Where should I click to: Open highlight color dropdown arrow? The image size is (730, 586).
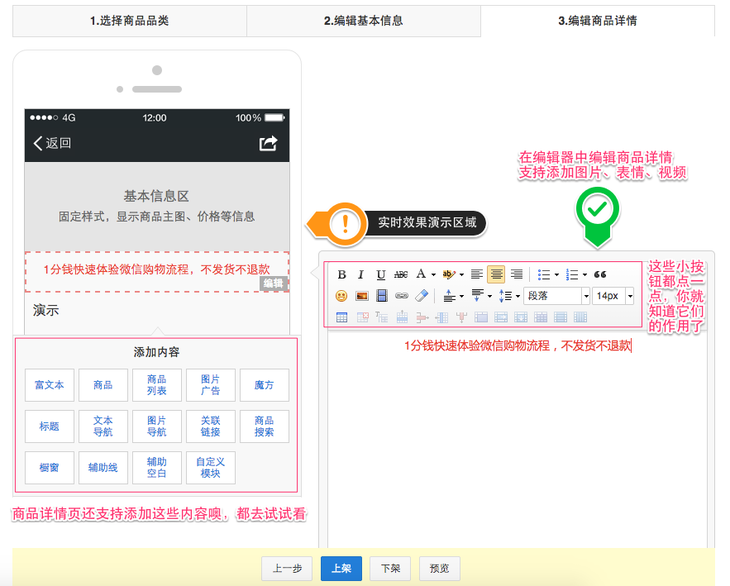(x=462, y=275)
